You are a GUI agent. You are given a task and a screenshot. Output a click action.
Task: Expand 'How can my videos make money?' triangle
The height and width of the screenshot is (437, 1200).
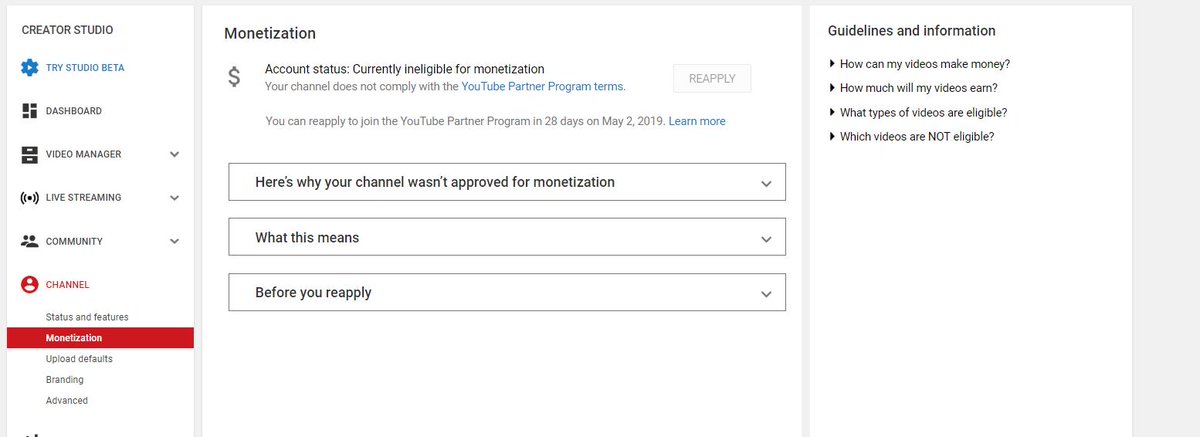coord(832,64)
